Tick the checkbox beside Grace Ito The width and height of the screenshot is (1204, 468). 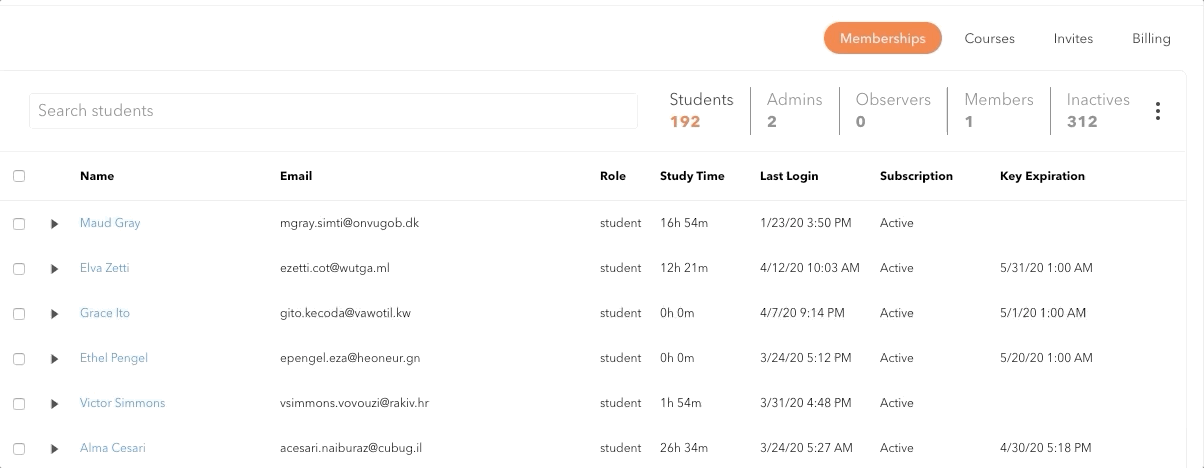pos(19,314)
